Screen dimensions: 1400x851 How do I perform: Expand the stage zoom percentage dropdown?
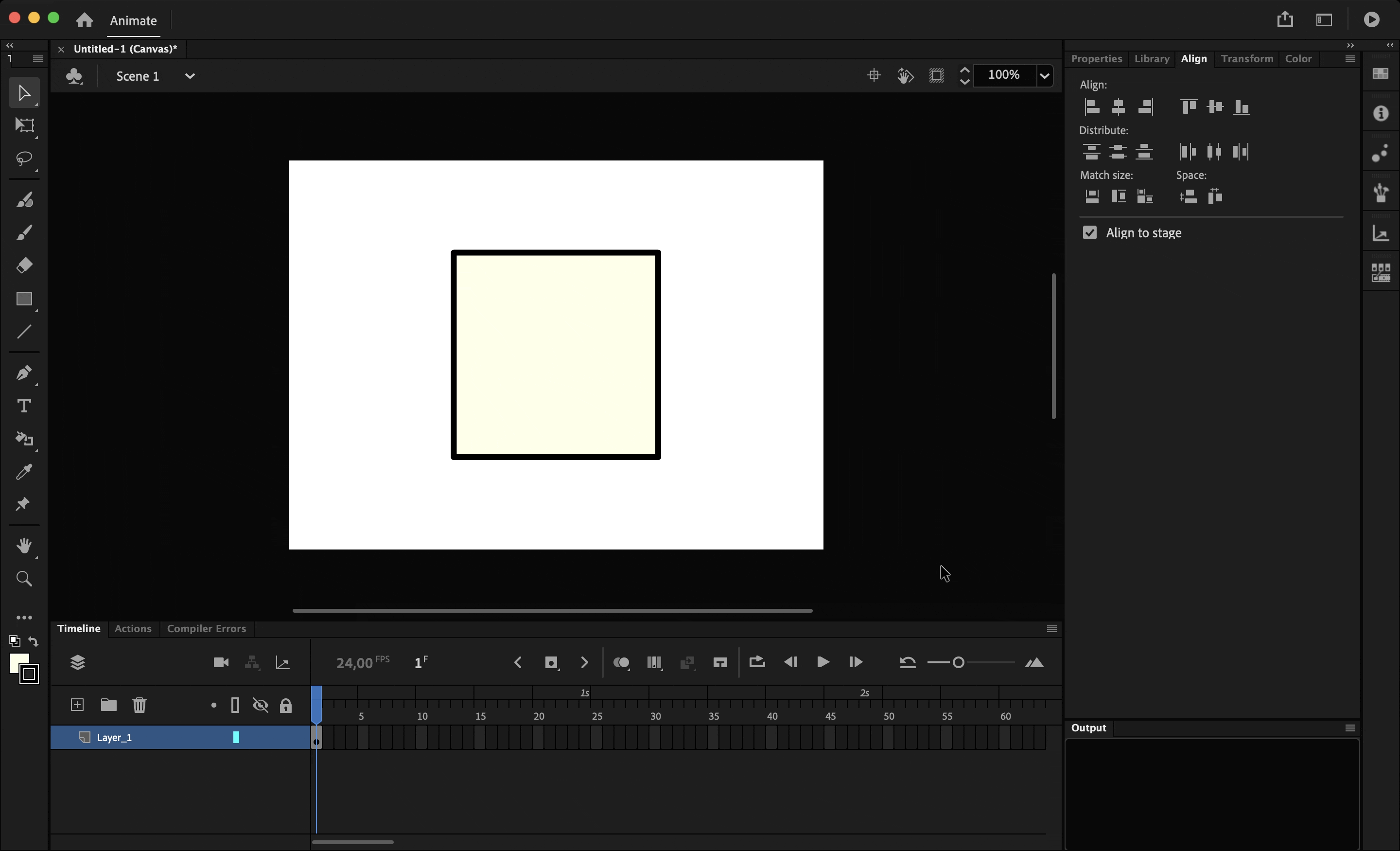point(1044,75)
